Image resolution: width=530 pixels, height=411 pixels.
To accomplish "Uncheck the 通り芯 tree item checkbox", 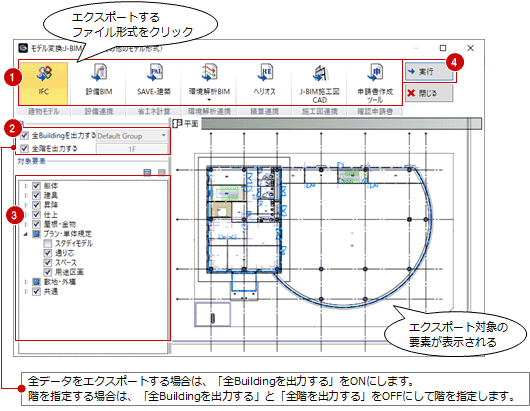I will [x=48, y=253].
